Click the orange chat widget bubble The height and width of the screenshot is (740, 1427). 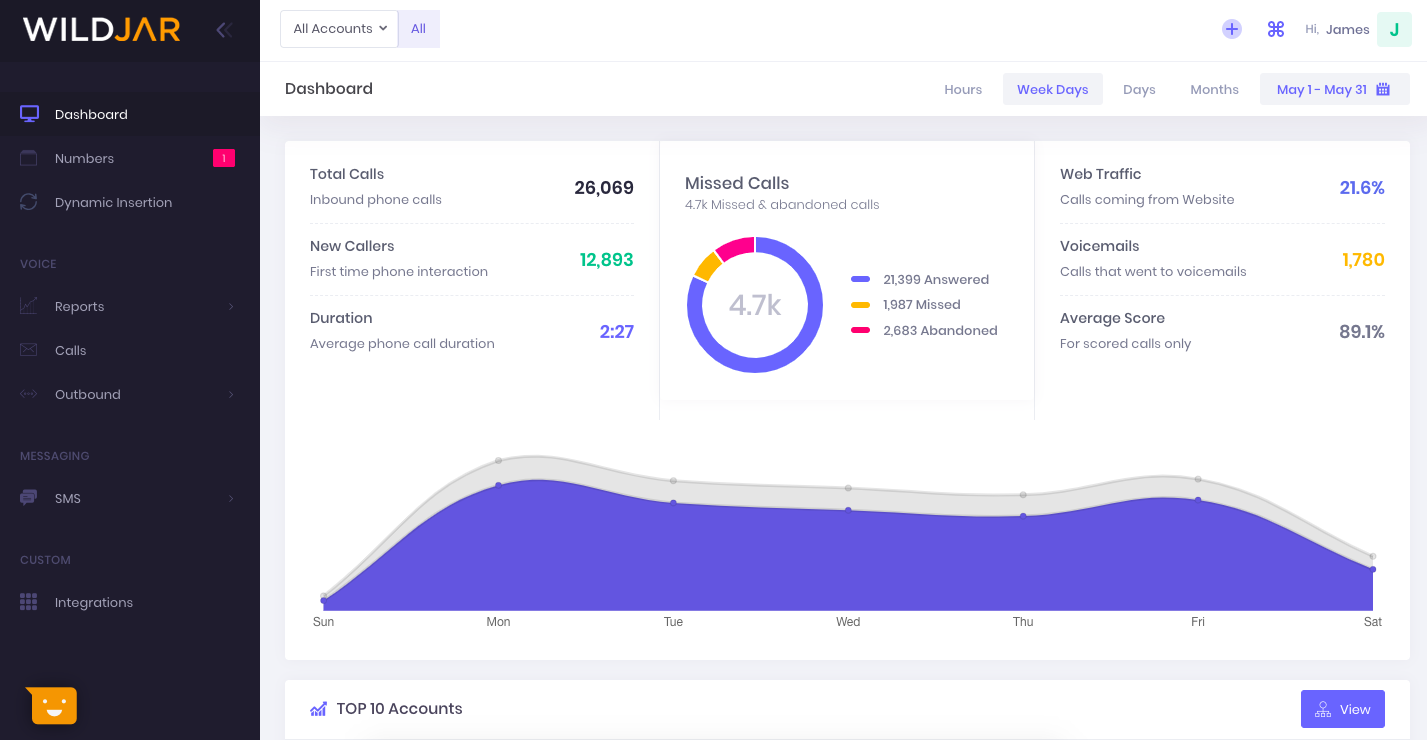click(52, 705)
